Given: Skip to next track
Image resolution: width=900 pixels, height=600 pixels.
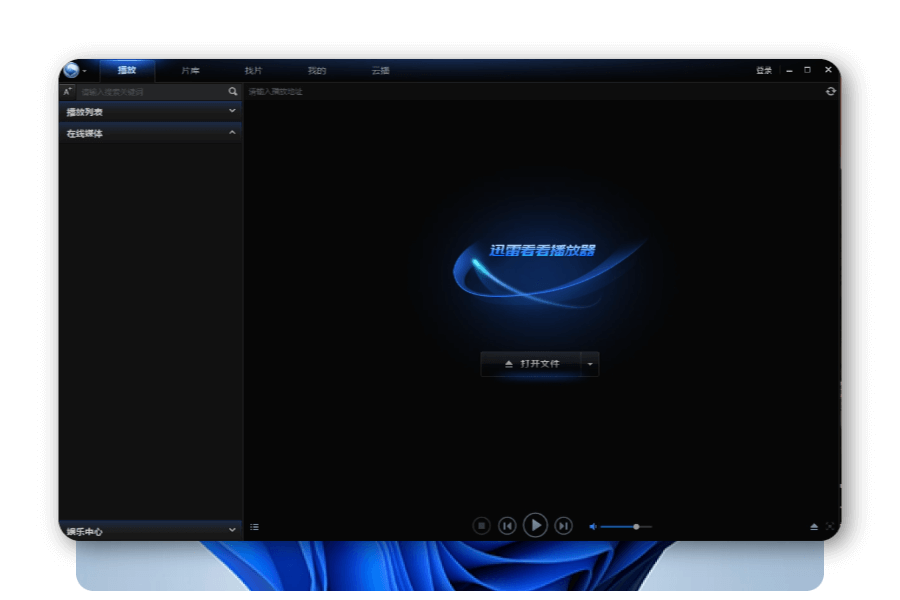Looking at the screenshot, I should [x=564, y=525].
